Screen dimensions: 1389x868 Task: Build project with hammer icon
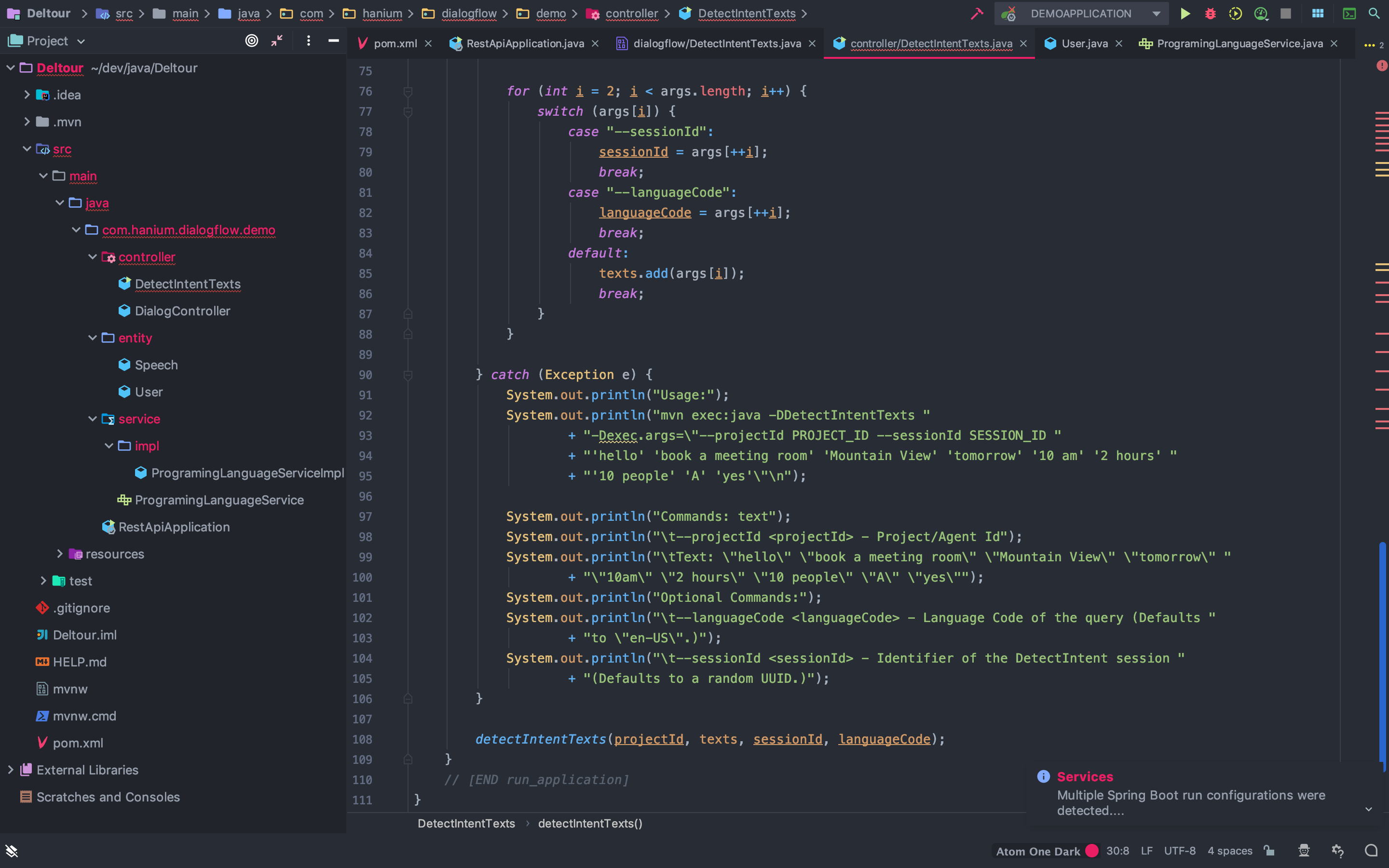pos(976,14)
